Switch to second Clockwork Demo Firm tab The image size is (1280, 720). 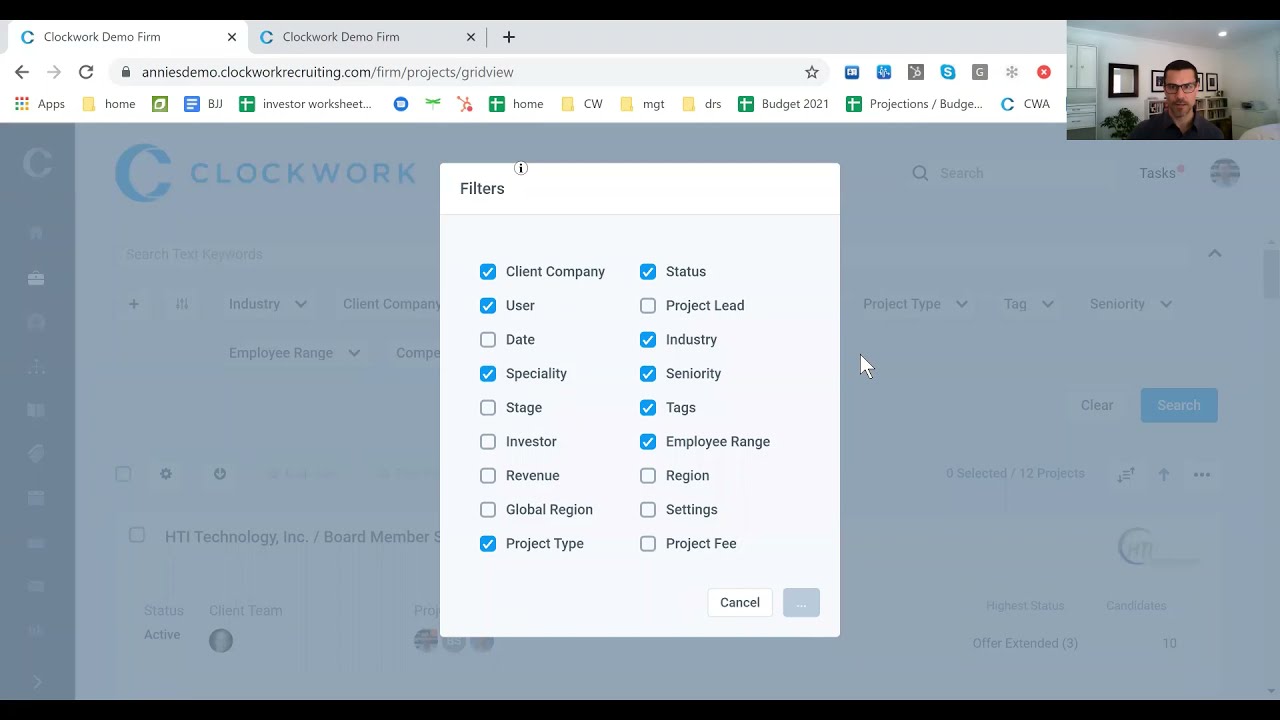(x=365, y=37)
